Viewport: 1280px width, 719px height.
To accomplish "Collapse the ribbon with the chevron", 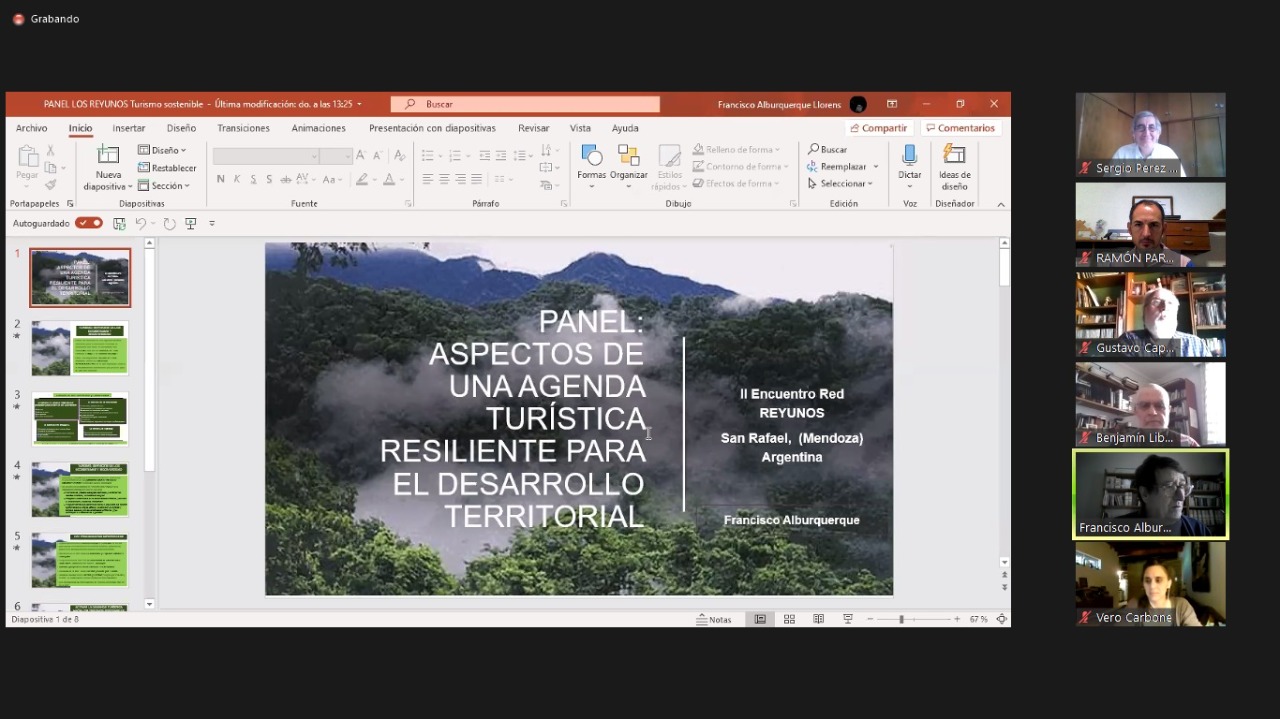I will click(1001, 204).
